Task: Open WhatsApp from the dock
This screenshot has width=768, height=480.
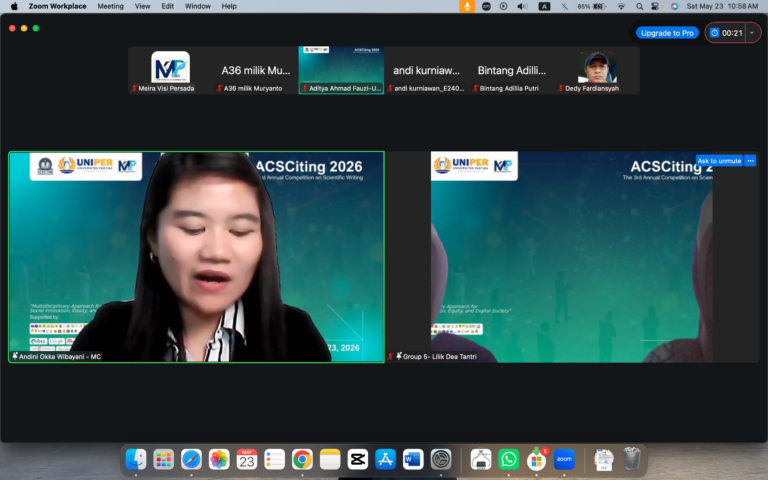Action: (508, 459)
